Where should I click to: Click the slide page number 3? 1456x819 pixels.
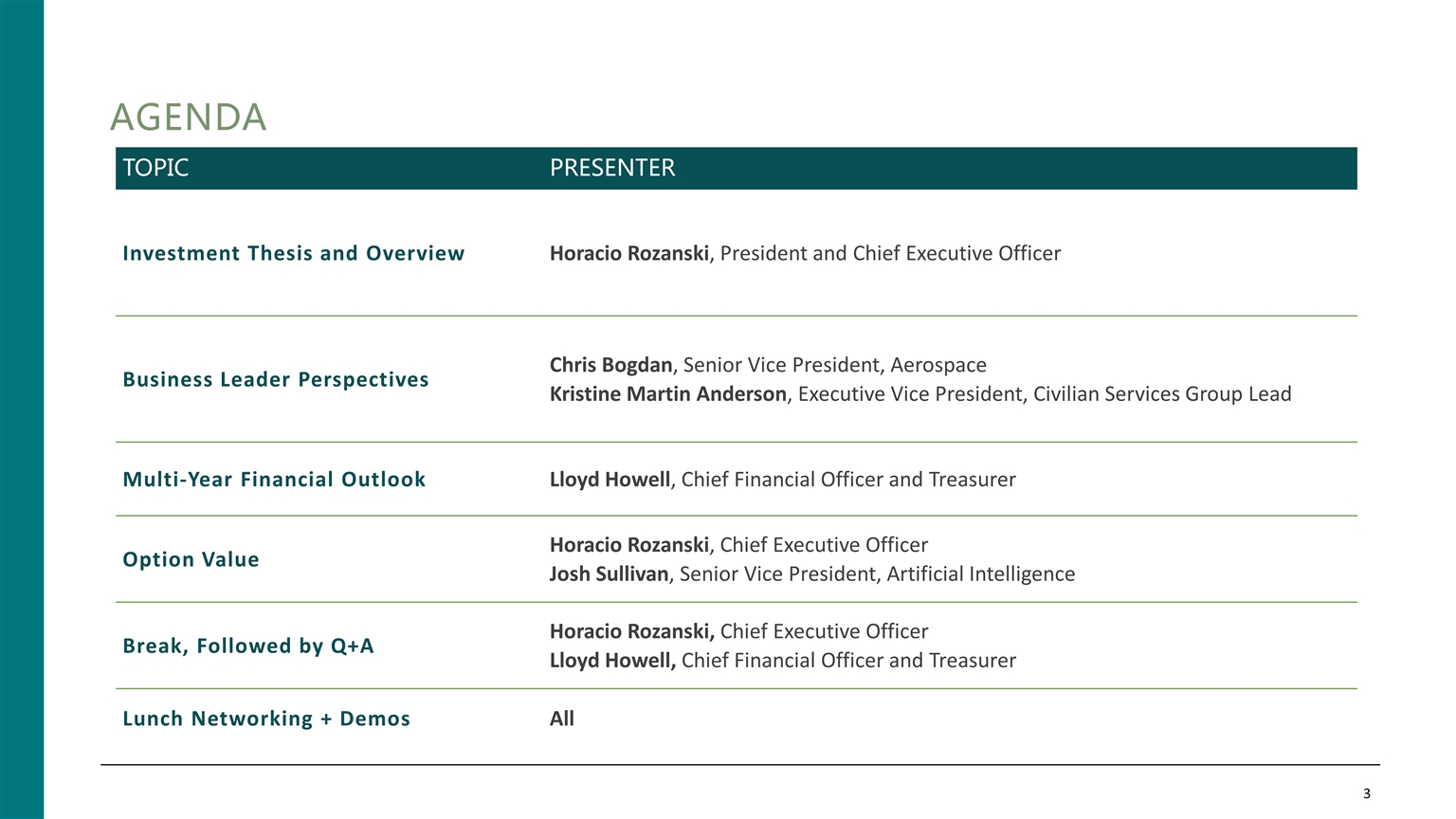click(x=1366, y=793)
